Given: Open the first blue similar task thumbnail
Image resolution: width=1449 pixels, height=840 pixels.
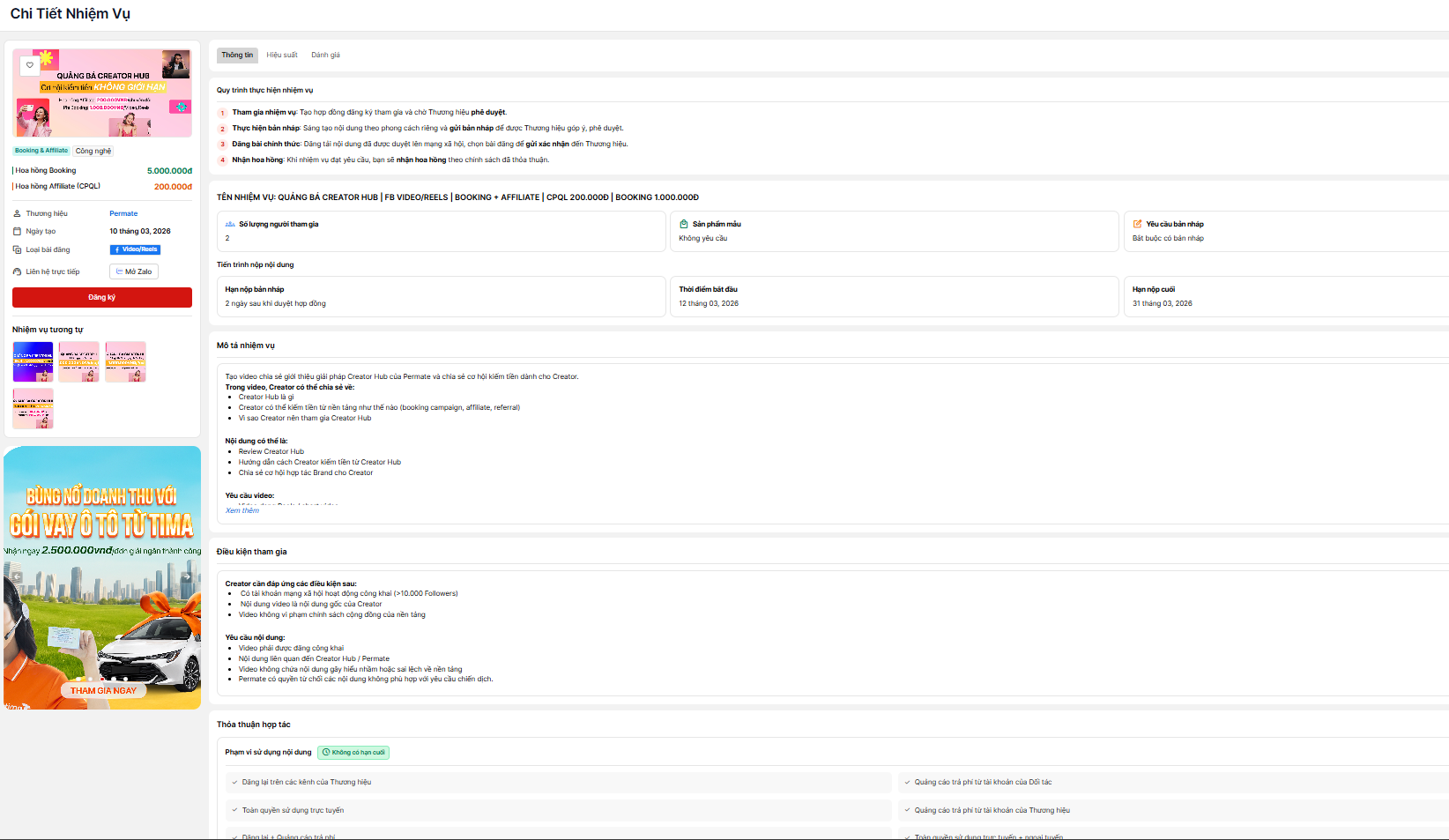Looking at the screenshot, I should pos(33,361).
